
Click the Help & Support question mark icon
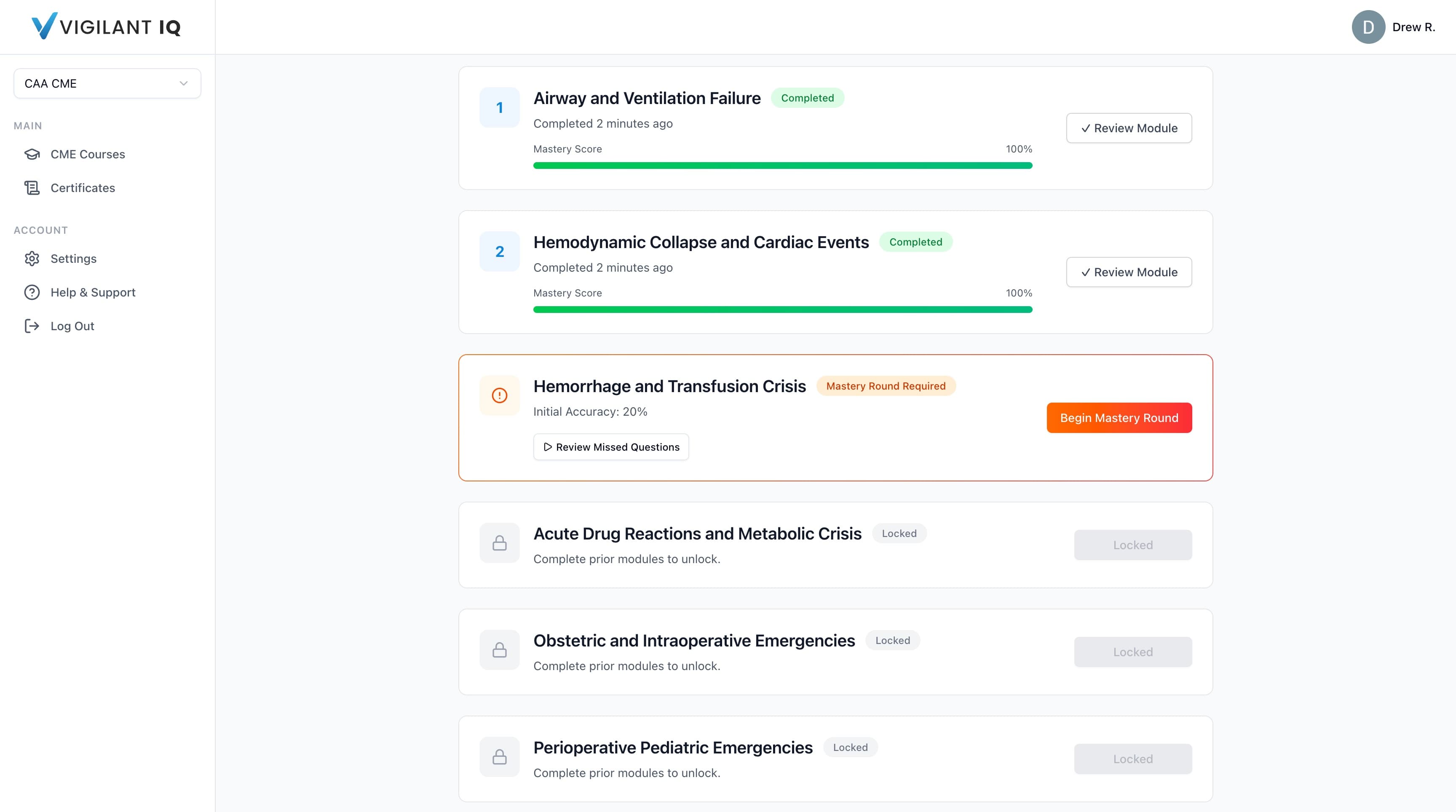tap(32, 292)
